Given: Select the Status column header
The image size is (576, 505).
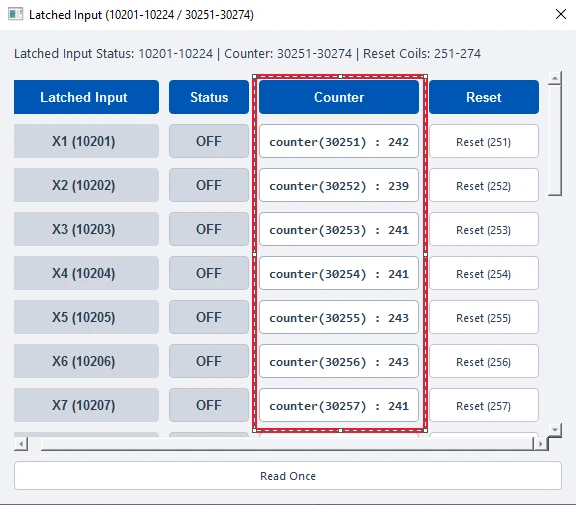Looking at the screenshot, I should click(209, 97).
